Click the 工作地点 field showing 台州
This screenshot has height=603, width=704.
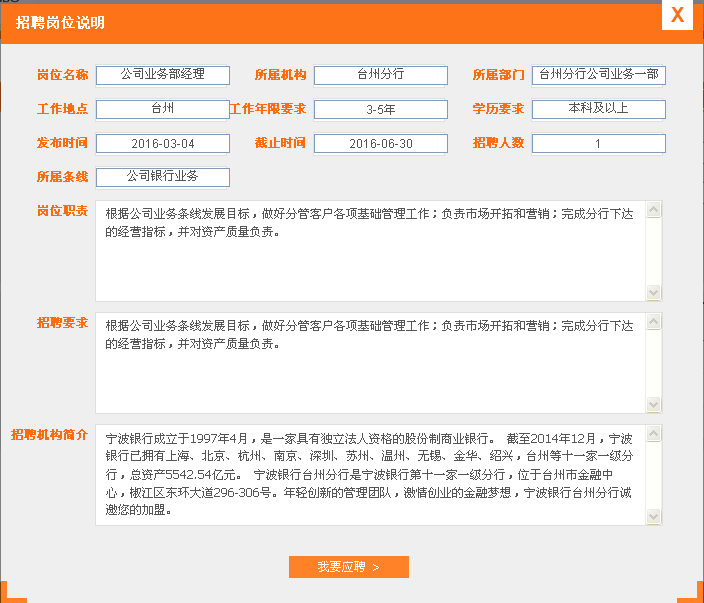tap(163, 109)
